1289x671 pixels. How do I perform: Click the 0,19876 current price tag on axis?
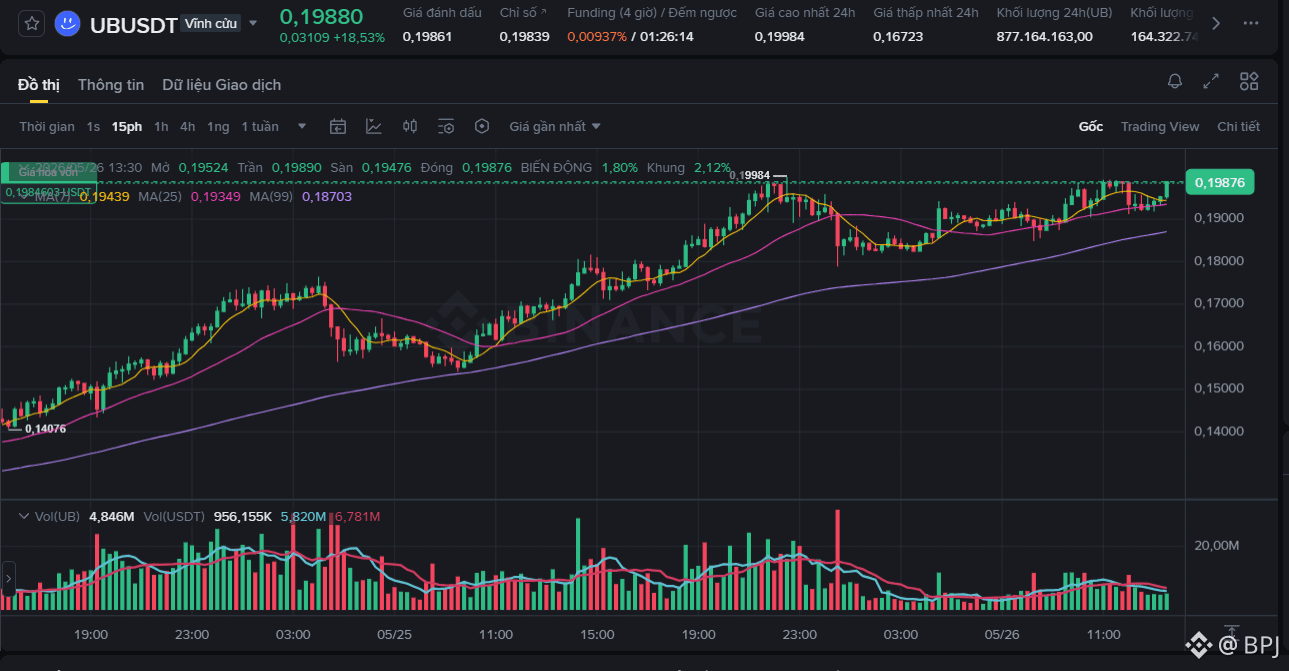(x=1219, y=182)
